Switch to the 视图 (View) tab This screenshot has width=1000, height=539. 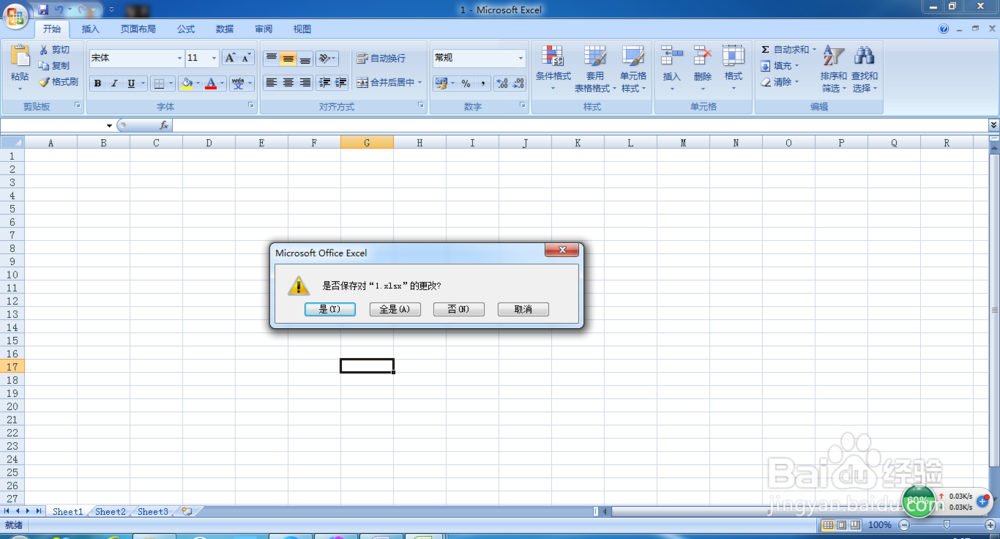[x=302, y=29]
